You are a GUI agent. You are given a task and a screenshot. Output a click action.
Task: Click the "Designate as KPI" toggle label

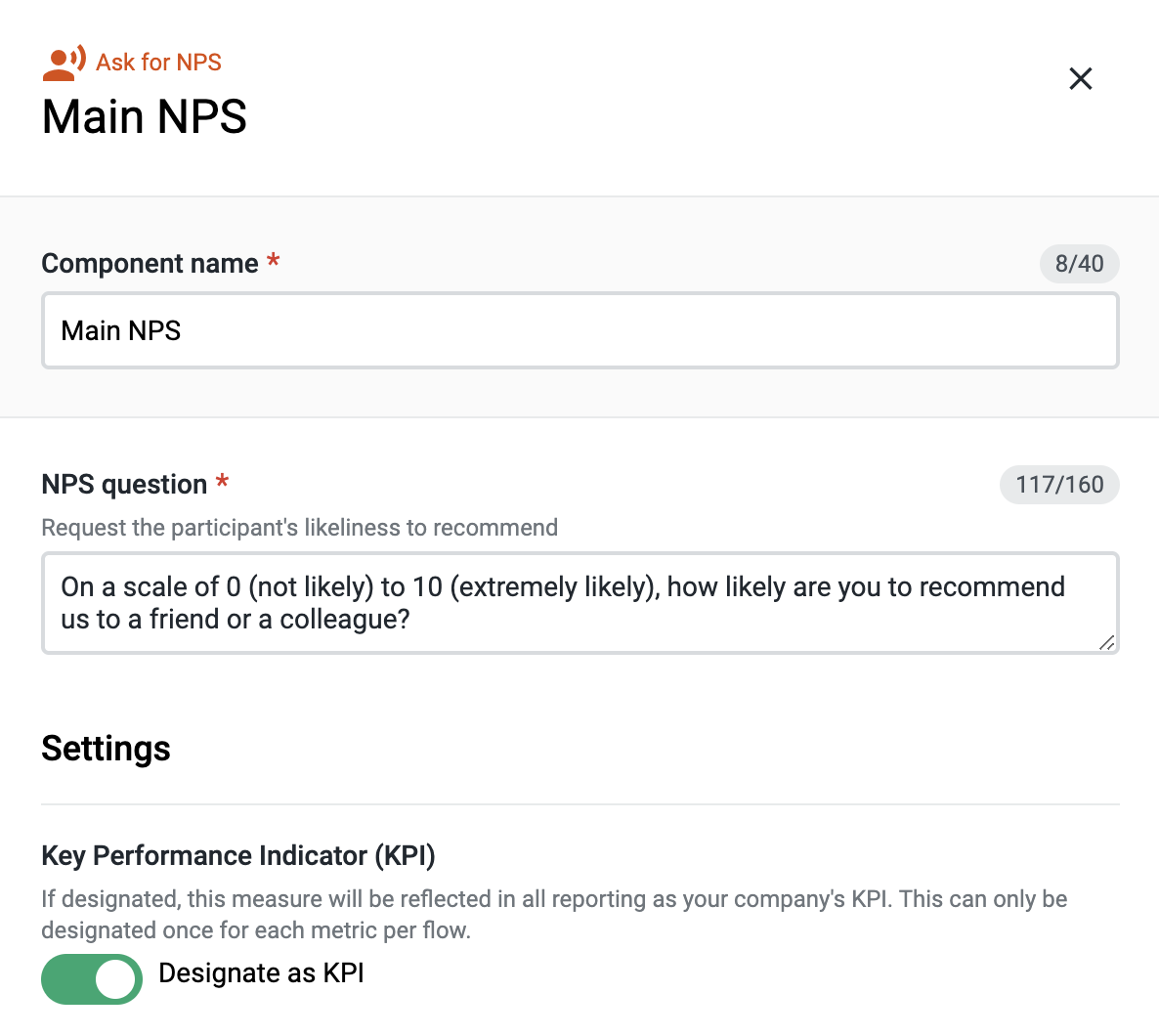[x=261, y=973]
